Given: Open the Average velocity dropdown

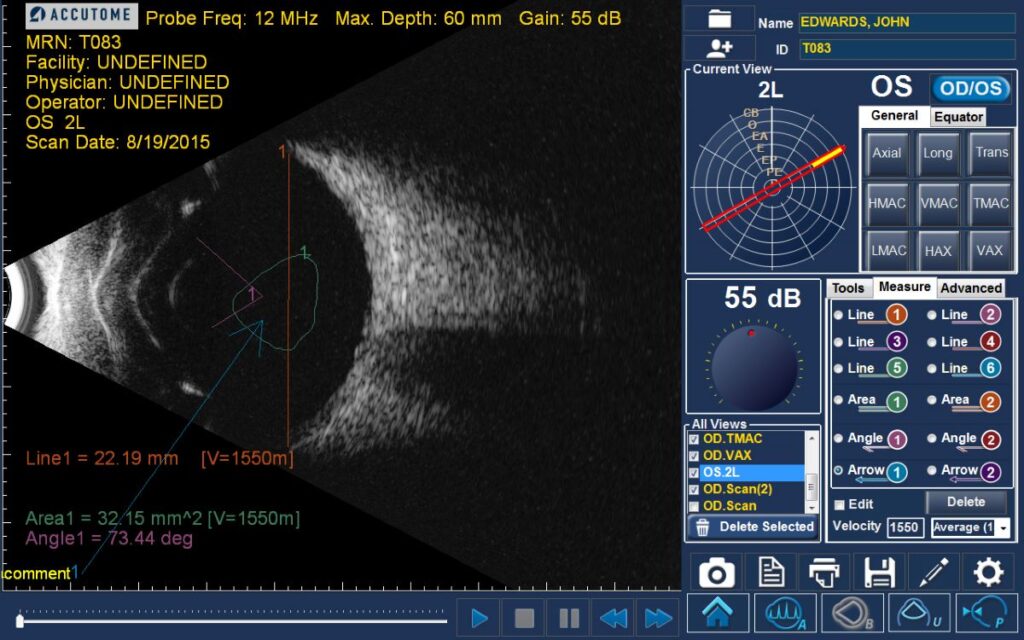Looking at the screenshot, I should pyautogui.click(x=968, y=527).
